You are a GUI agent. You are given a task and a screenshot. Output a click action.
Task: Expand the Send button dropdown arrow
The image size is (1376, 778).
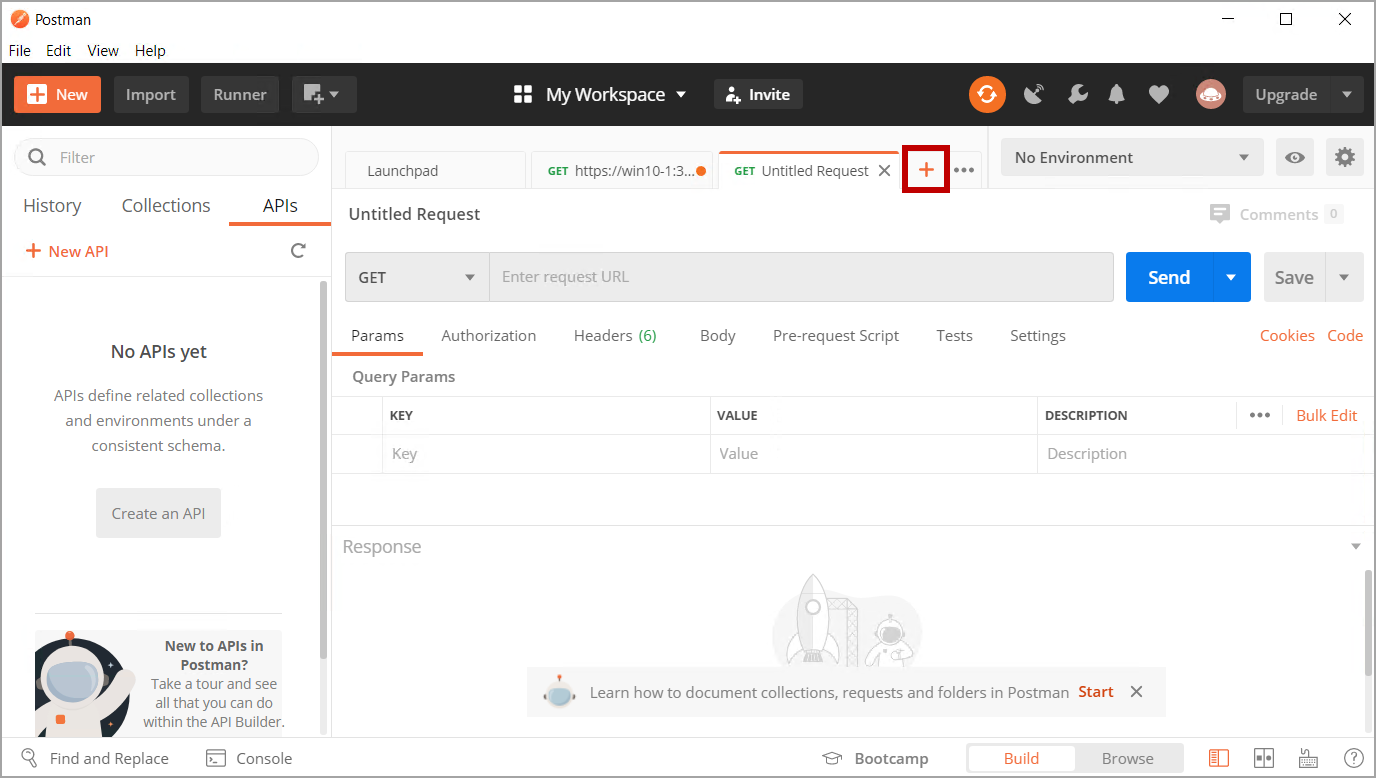click(1231, 277)
